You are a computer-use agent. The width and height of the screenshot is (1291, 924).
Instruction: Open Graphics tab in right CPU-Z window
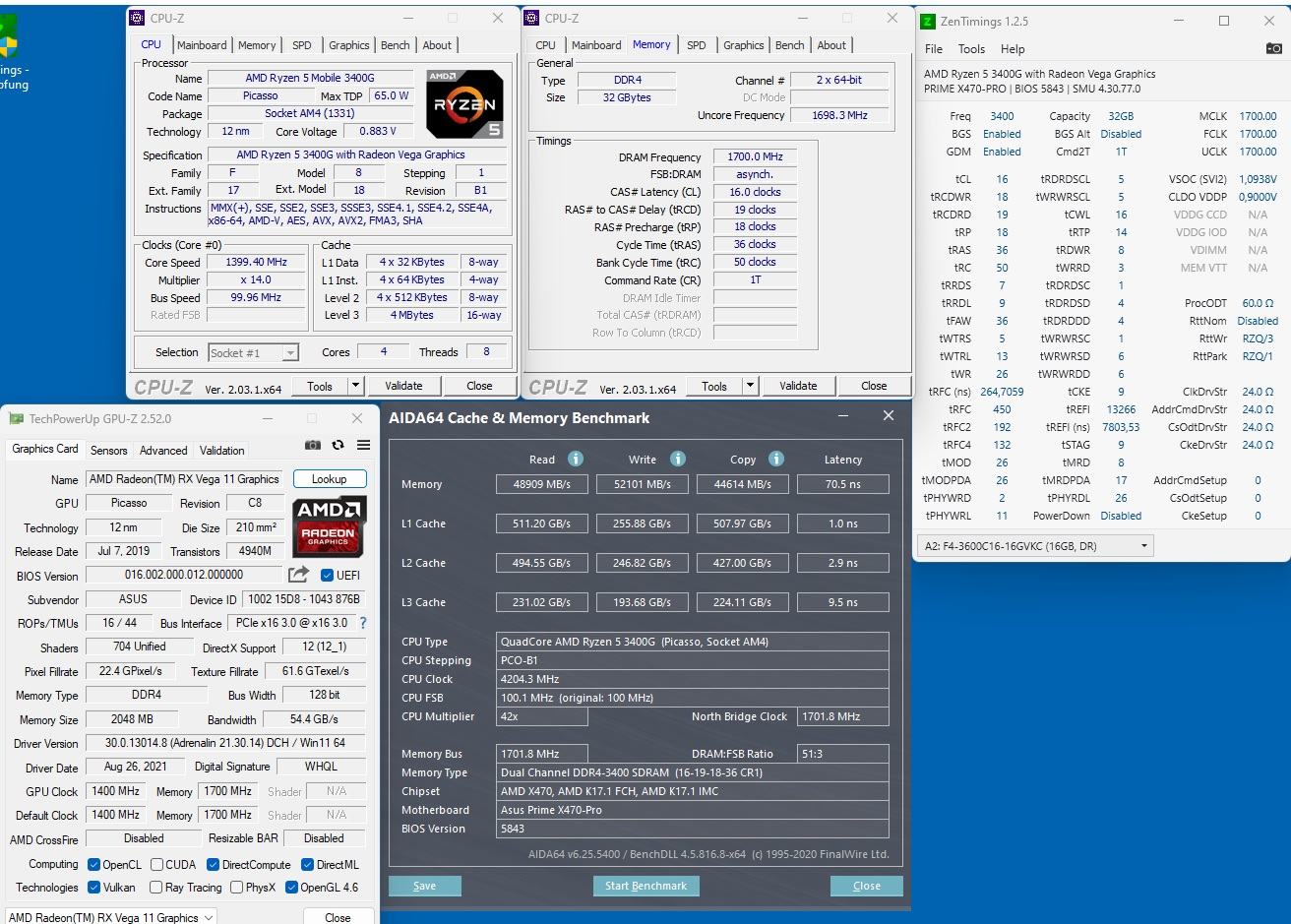pyautogui.click(x=743, y=45)
